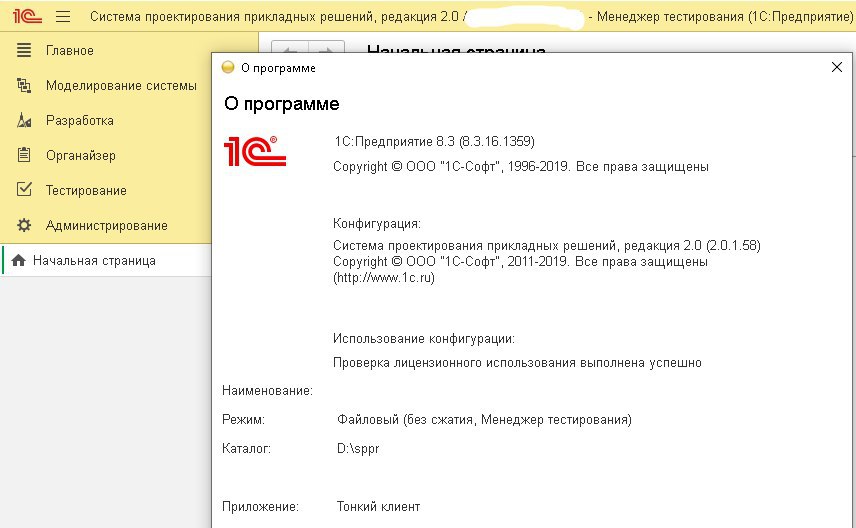Click the Файловый mode value text
The height and width of the screenshot is (528, 856).
tap(484, 420)
